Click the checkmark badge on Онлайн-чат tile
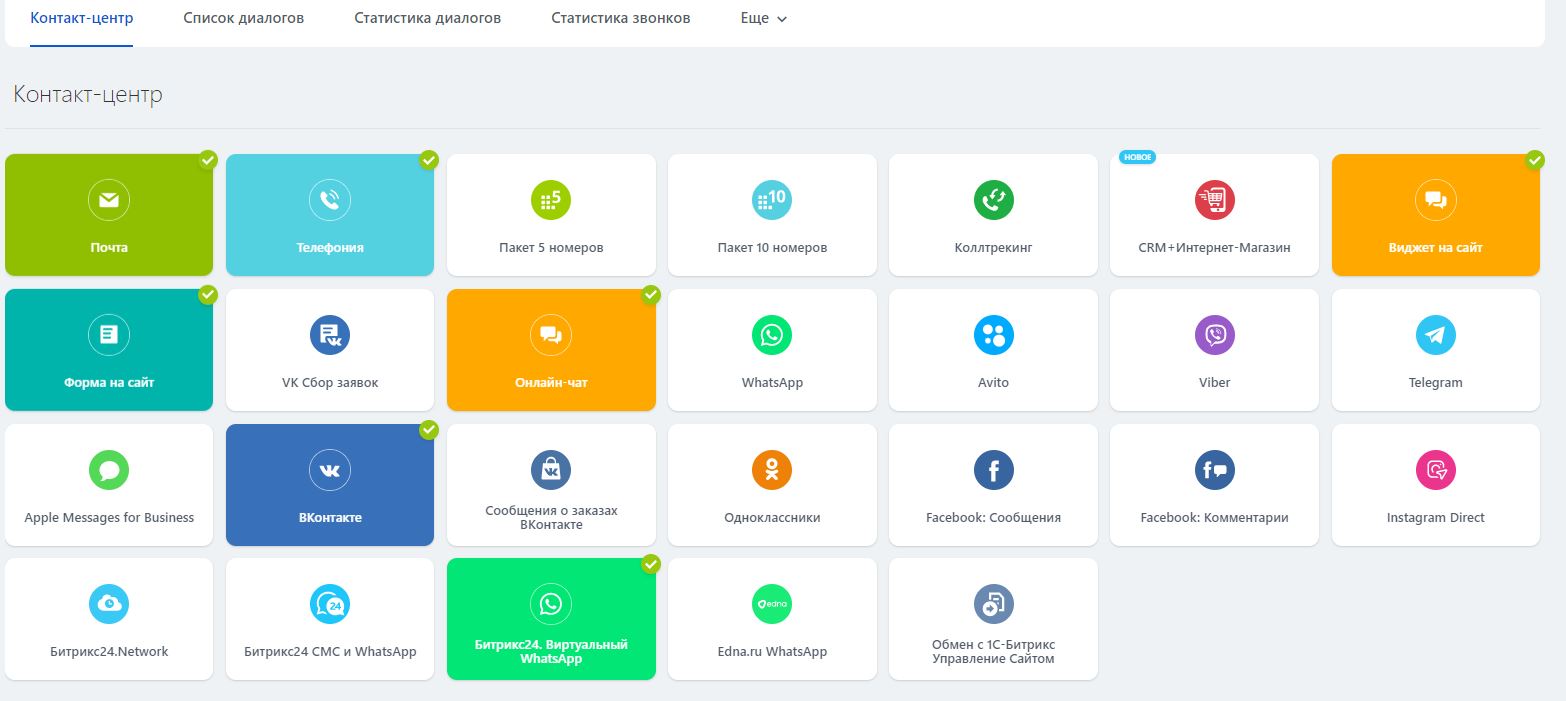 (651, 294)
